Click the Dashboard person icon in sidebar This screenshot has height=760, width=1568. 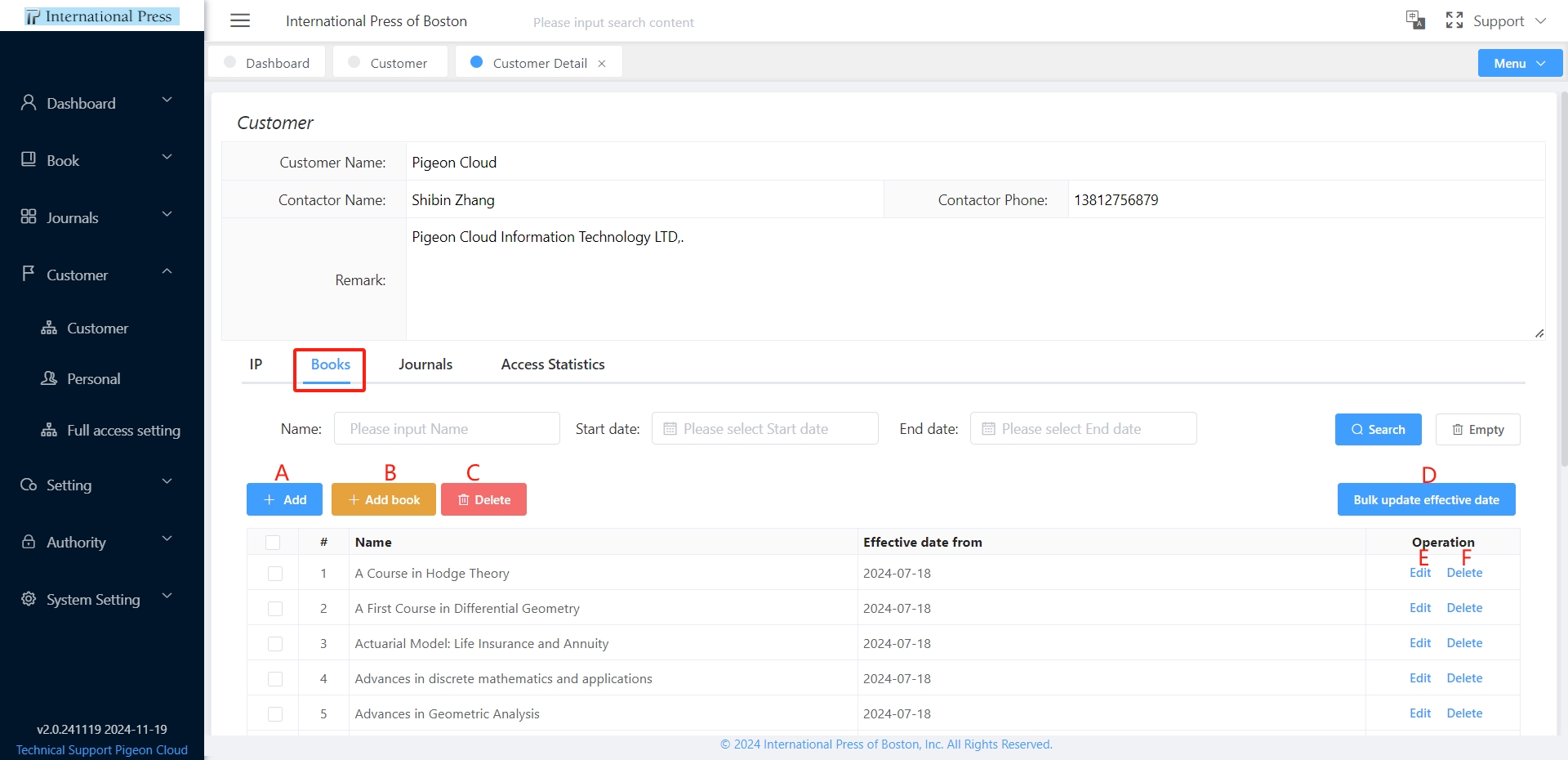29,102
